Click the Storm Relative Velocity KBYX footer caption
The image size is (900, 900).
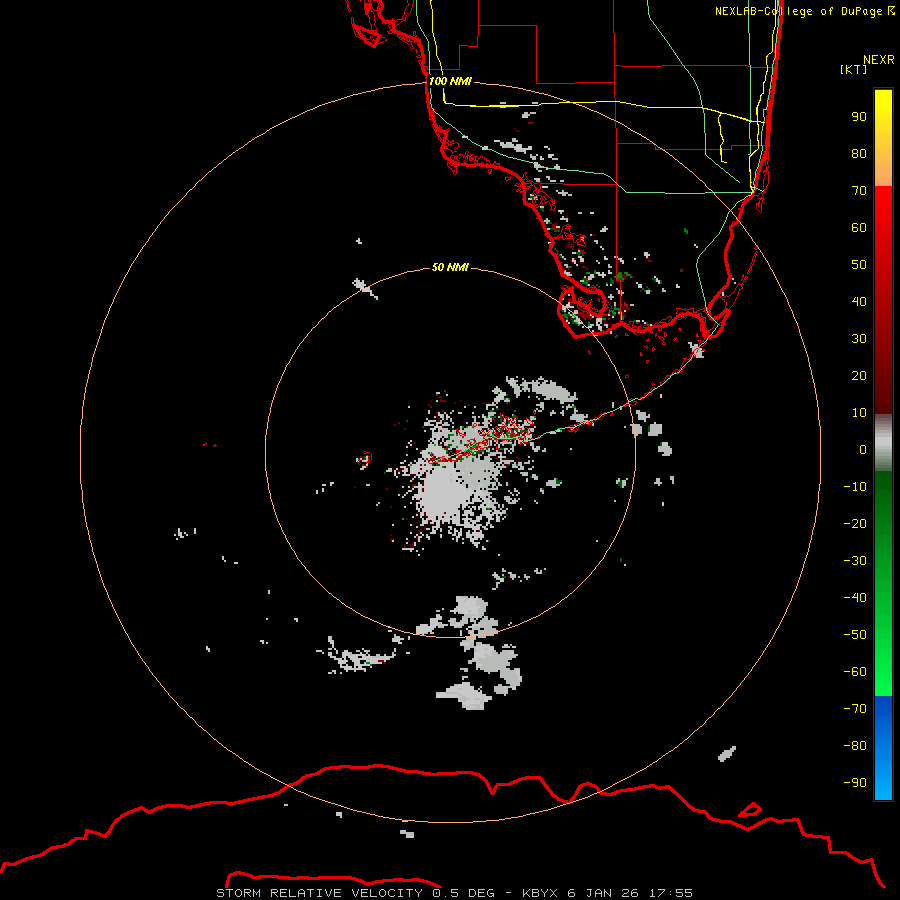coord(454,893)
